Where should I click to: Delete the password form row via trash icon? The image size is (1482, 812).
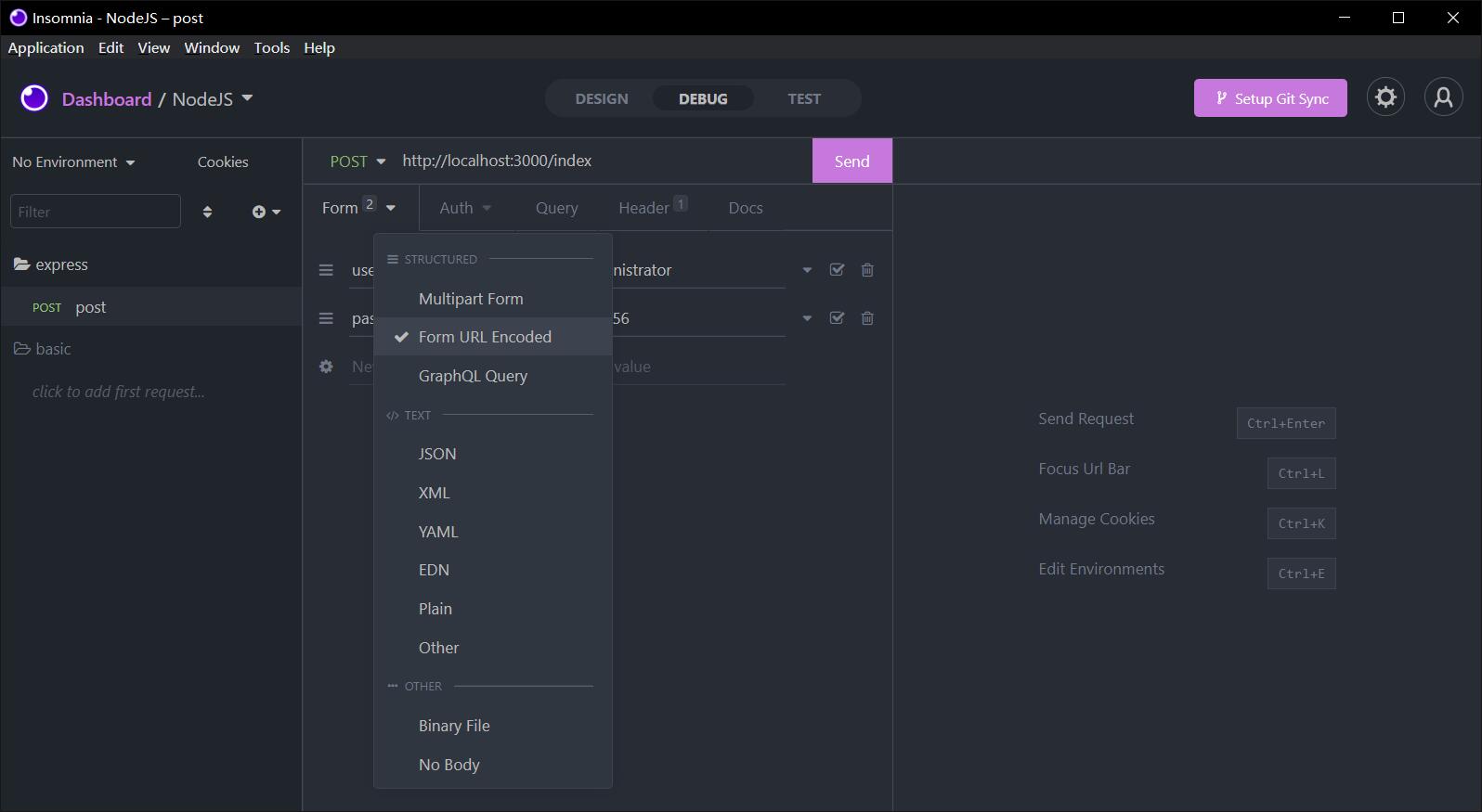867,318
